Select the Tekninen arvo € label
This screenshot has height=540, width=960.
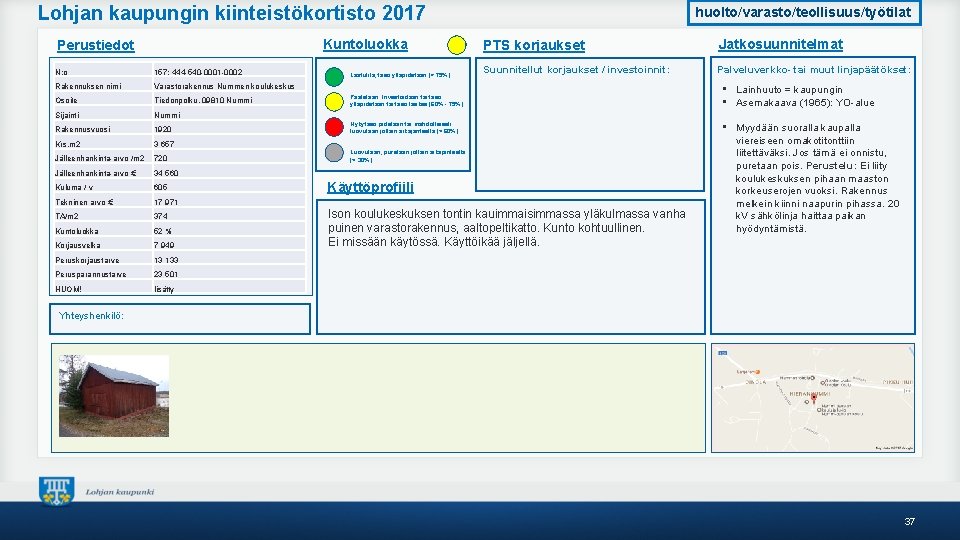pos(84,202)
